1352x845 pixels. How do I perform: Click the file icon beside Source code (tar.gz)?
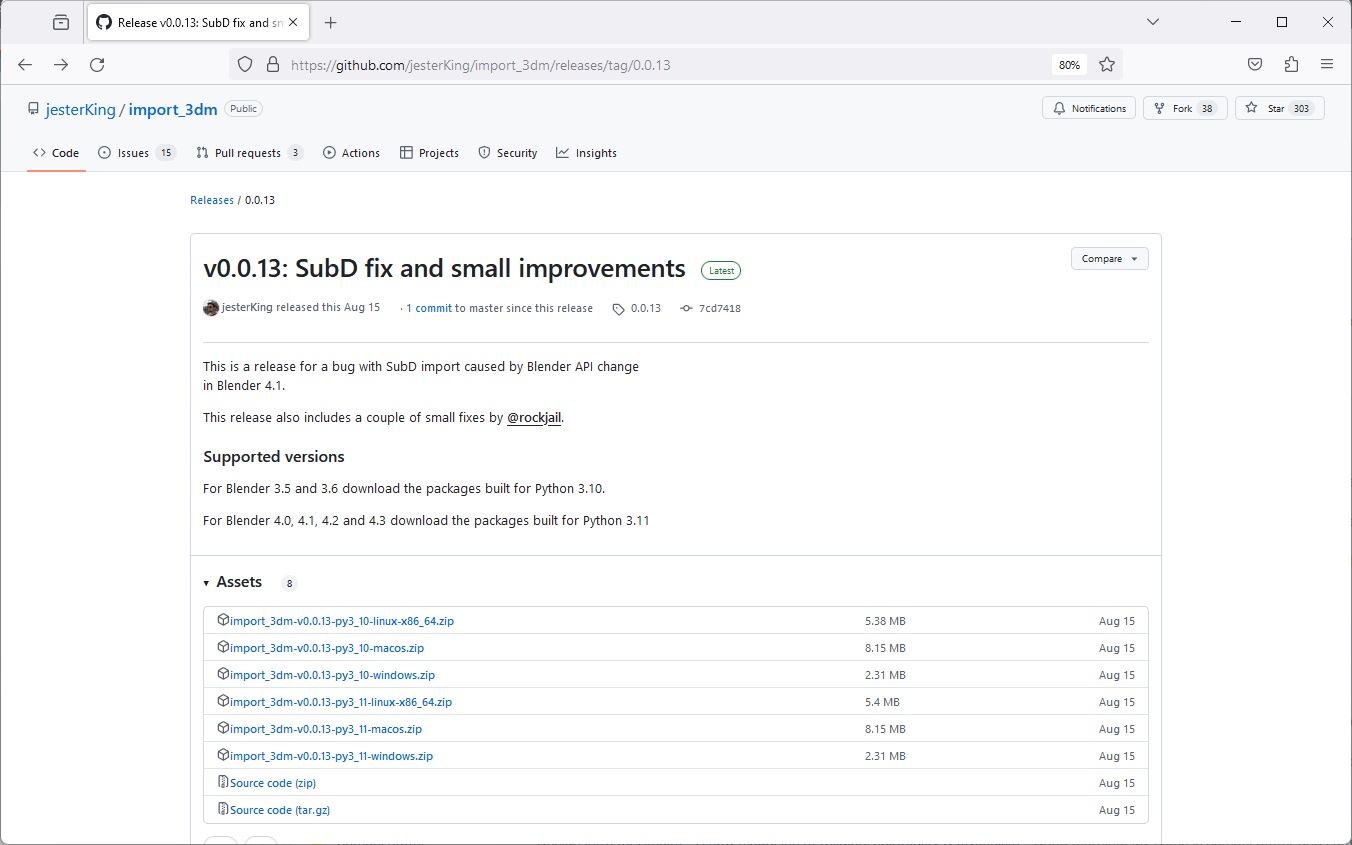tap(223, 809)
